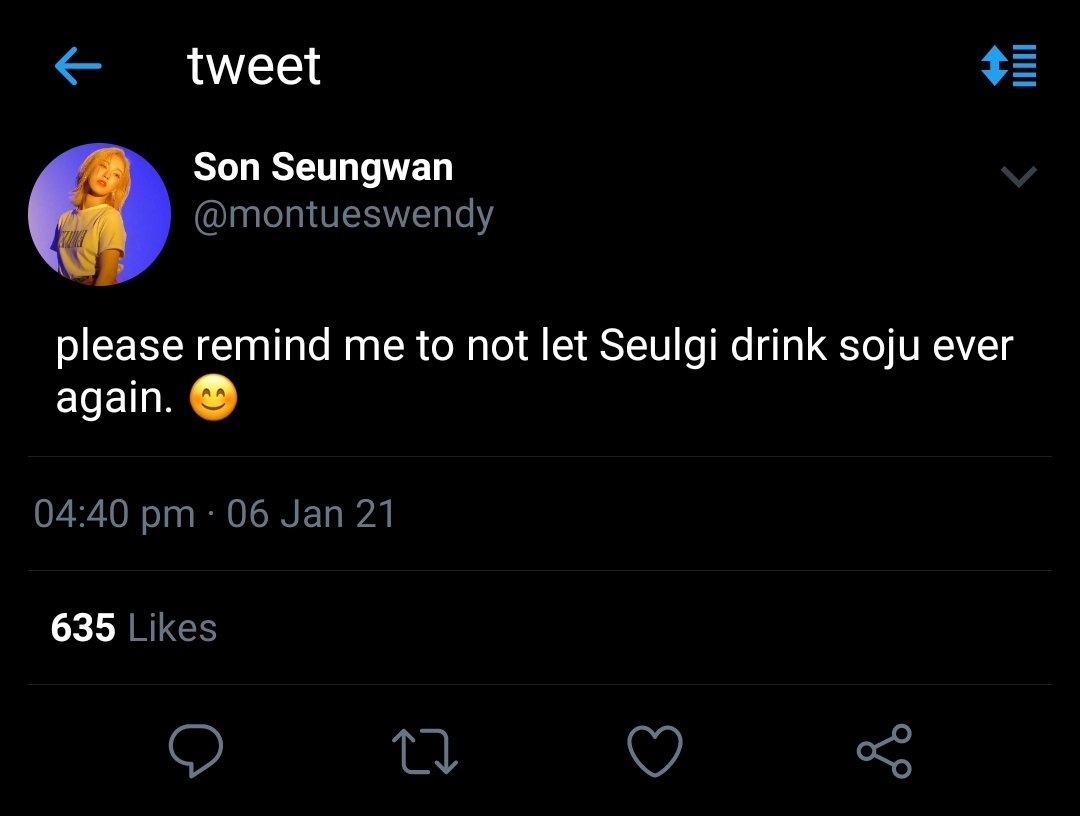Tap the smiling emoji in tweet
This screenshot has height=816, width=1080.
pos(214,399)
